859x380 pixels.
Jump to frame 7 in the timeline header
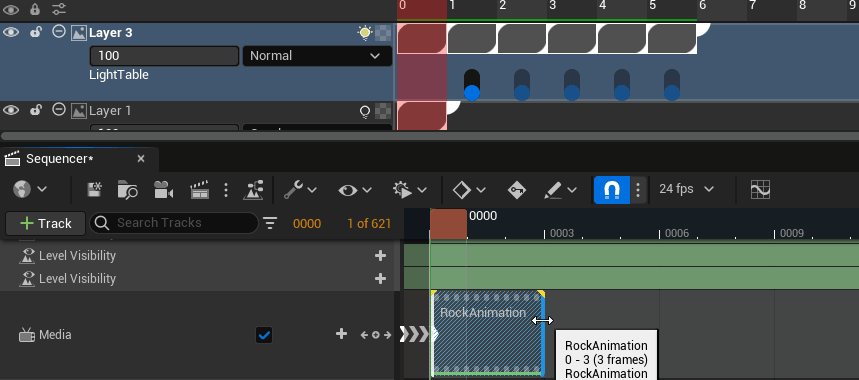[752, 6]
